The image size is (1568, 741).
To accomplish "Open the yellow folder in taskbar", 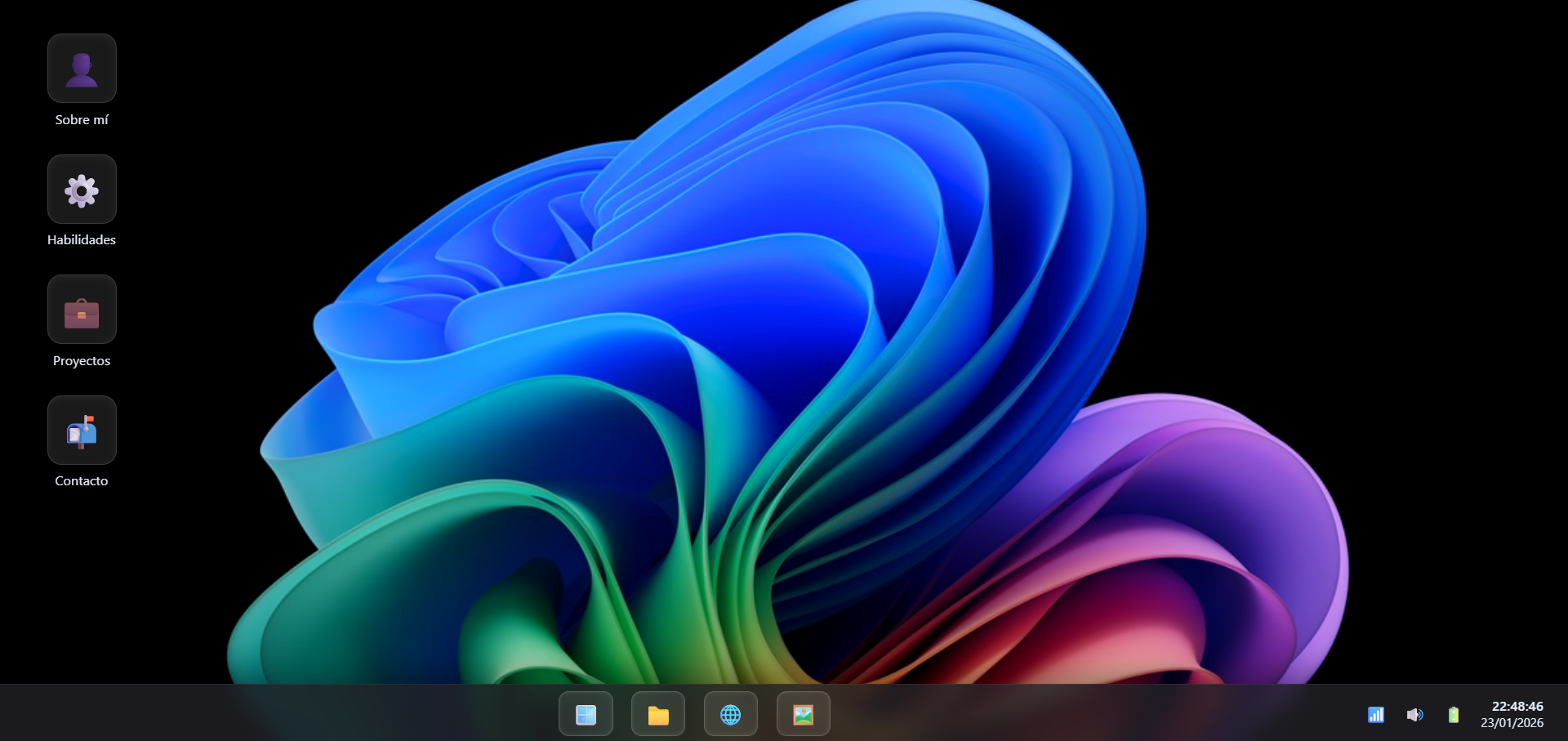I will [658, 714].
